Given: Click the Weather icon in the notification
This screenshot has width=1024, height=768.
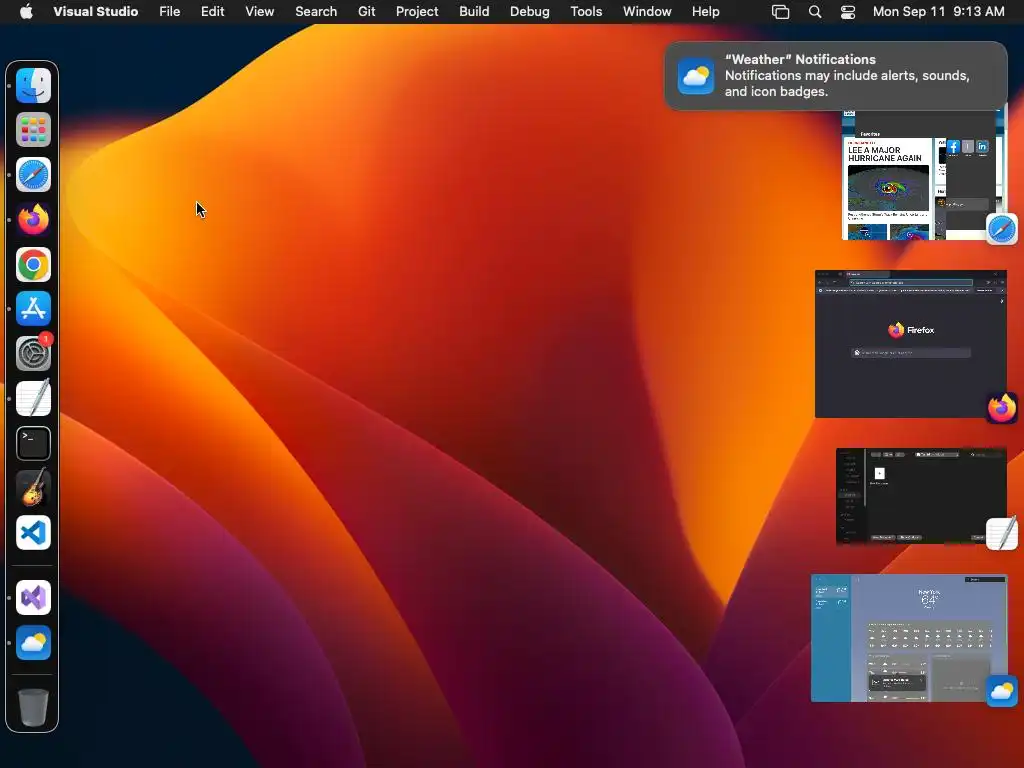Looking at the screenshot, I should [x=696, y=76].
